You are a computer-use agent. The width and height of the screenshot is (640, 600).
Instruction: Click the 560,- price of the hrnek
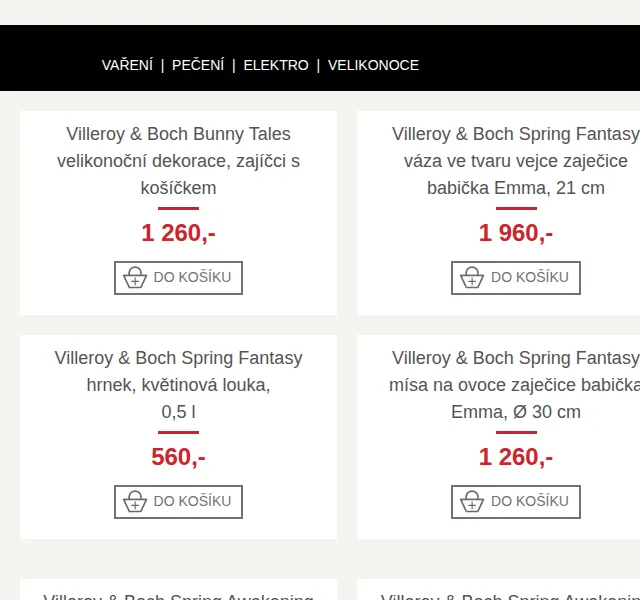[178, 457]
